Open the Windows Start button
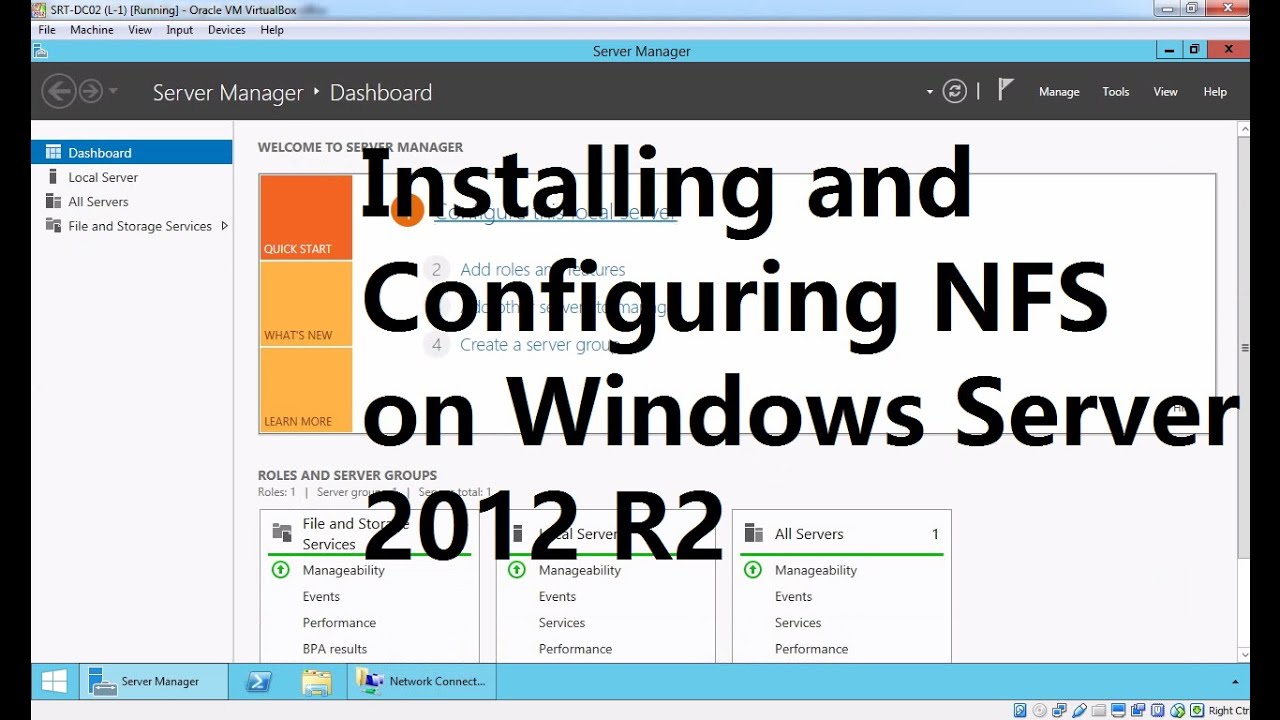The image size is (1280, 720). click(x=54, y=681)
